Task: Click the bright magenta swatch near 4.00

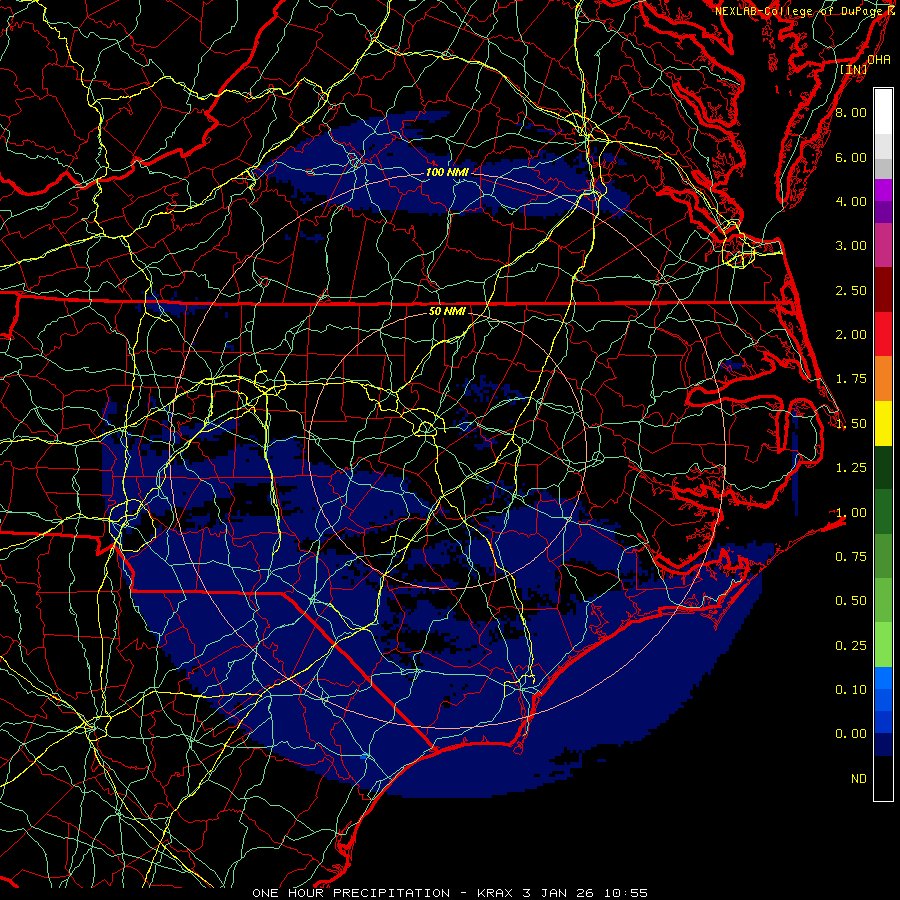Action: (883, 190)
